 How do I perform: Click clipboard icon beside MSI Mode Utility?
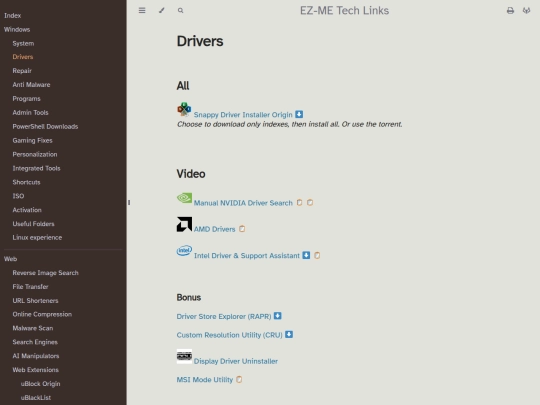[x=239, y=380]
